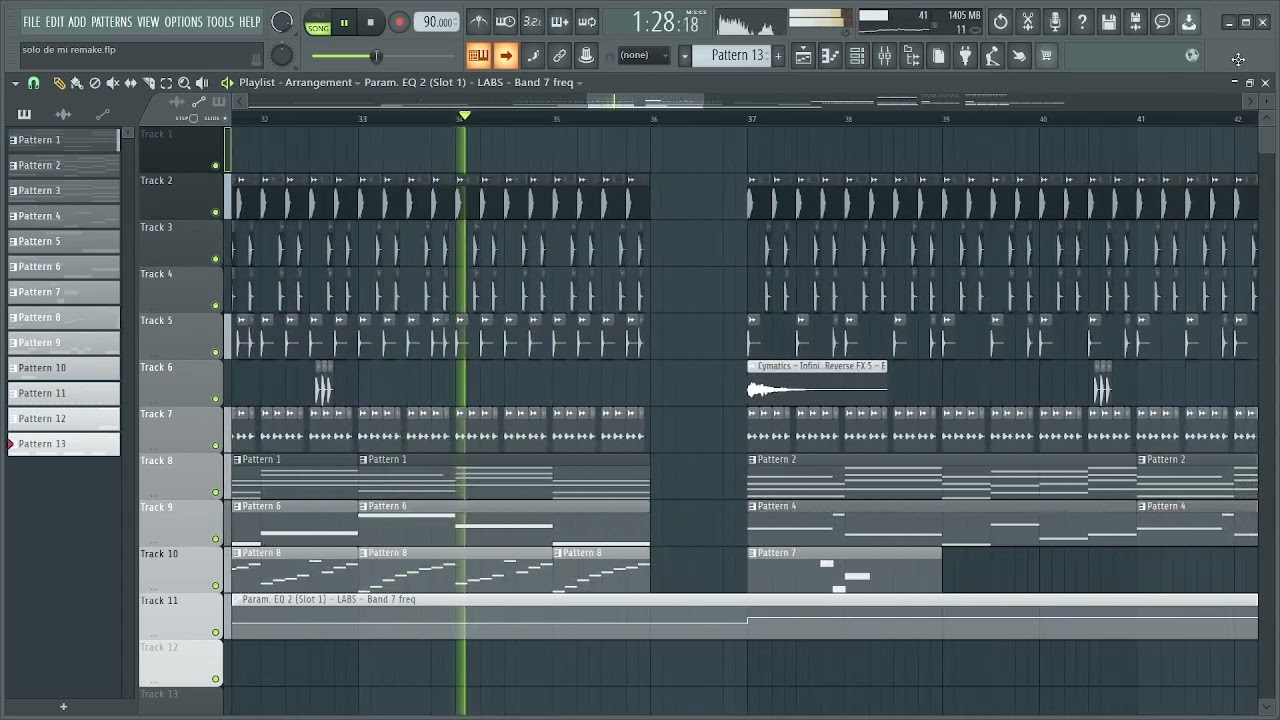Mute Track 8 via its green dot
The width and height of the screenshot is (1280, 720).
pos(215,492)
